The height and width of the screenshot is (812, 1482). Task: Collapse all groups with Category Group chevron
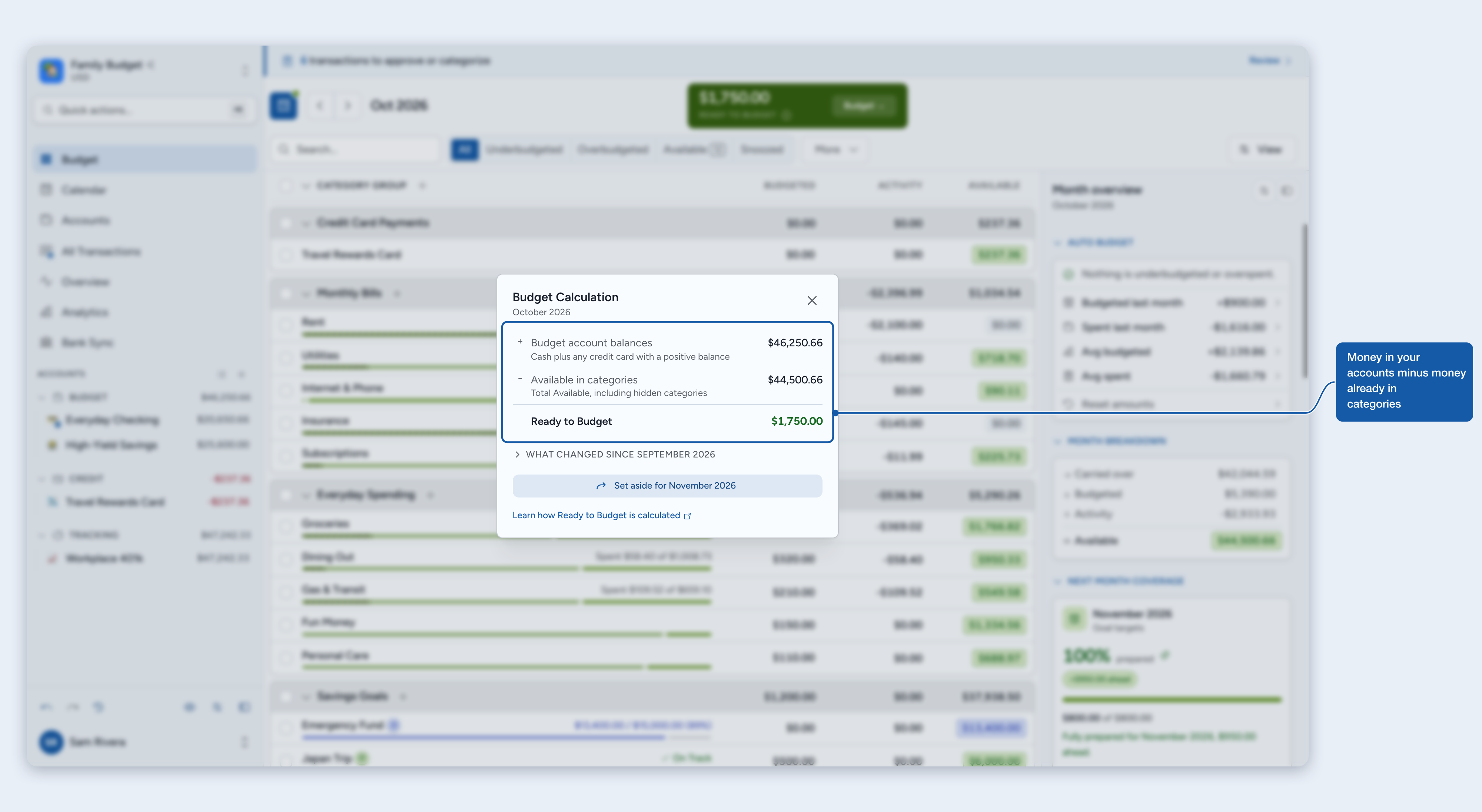[x=306, y=186]
